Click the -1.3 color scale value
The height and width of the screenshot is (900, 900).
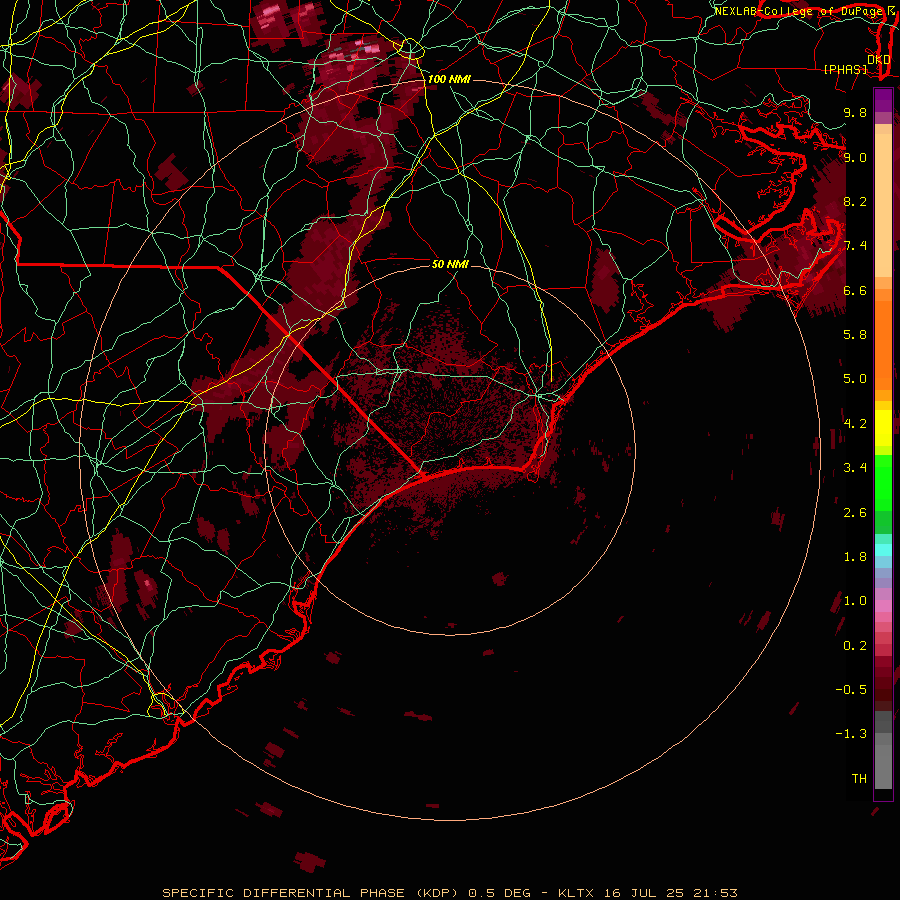(x=851, y=734)
